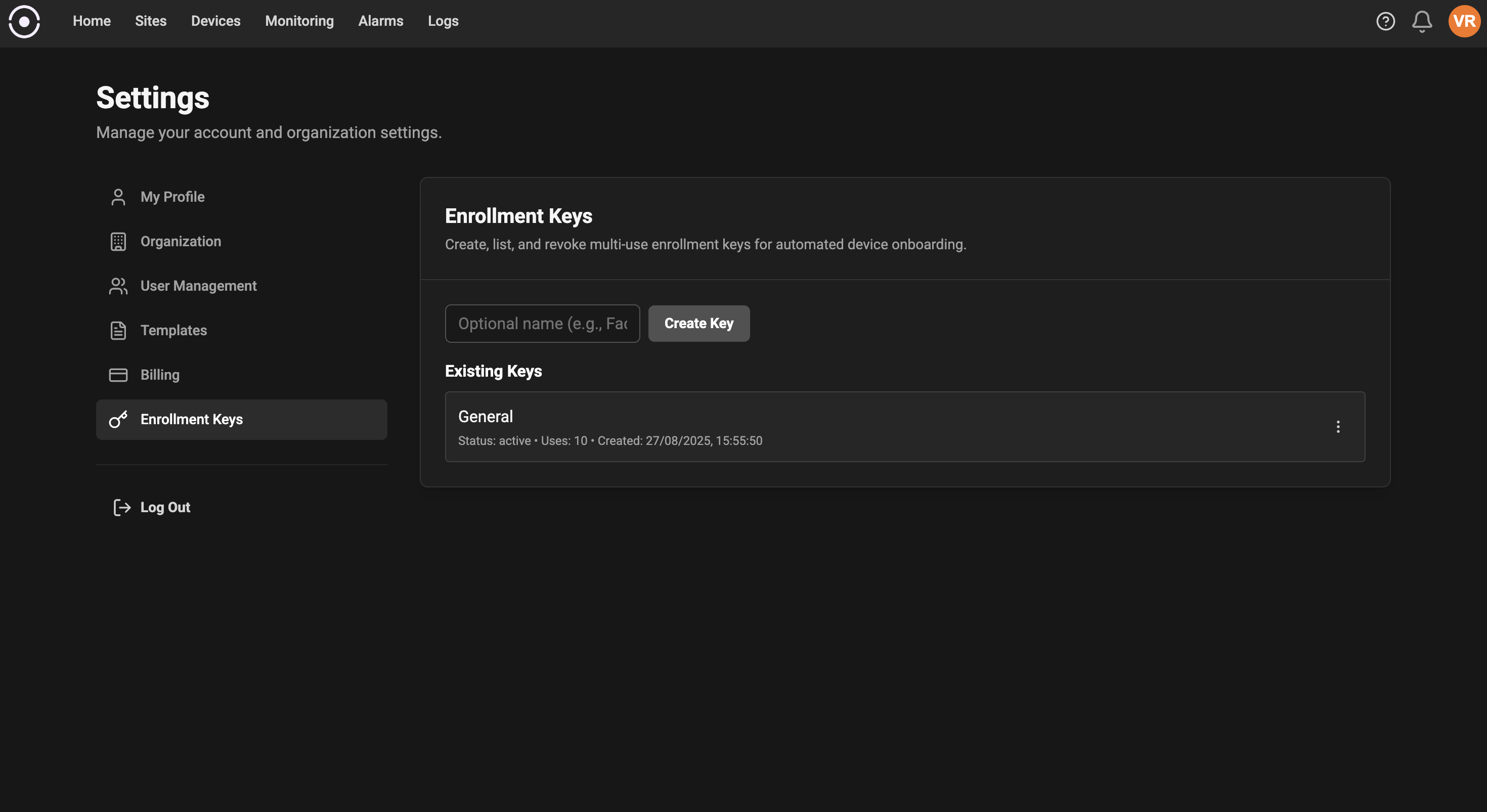Click the Billing credit card icon
Viewport: 1487px width, 812px height.
118,375
